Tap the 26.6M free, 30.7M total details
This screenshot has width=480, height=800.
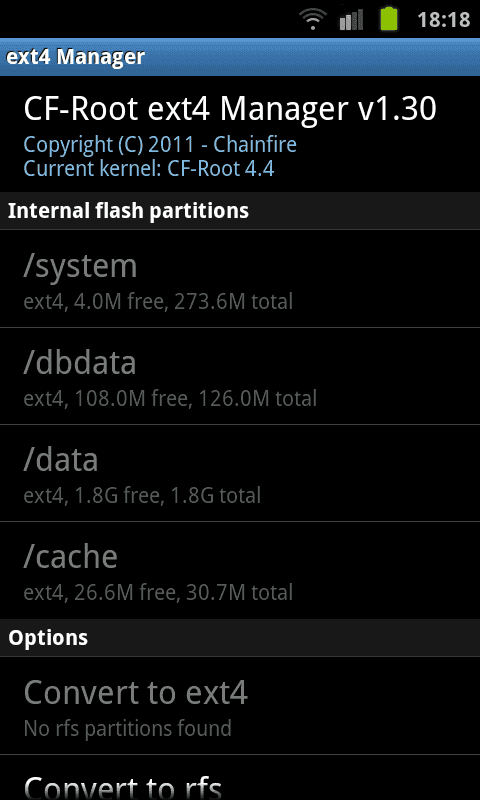click(x=184, y=592)
